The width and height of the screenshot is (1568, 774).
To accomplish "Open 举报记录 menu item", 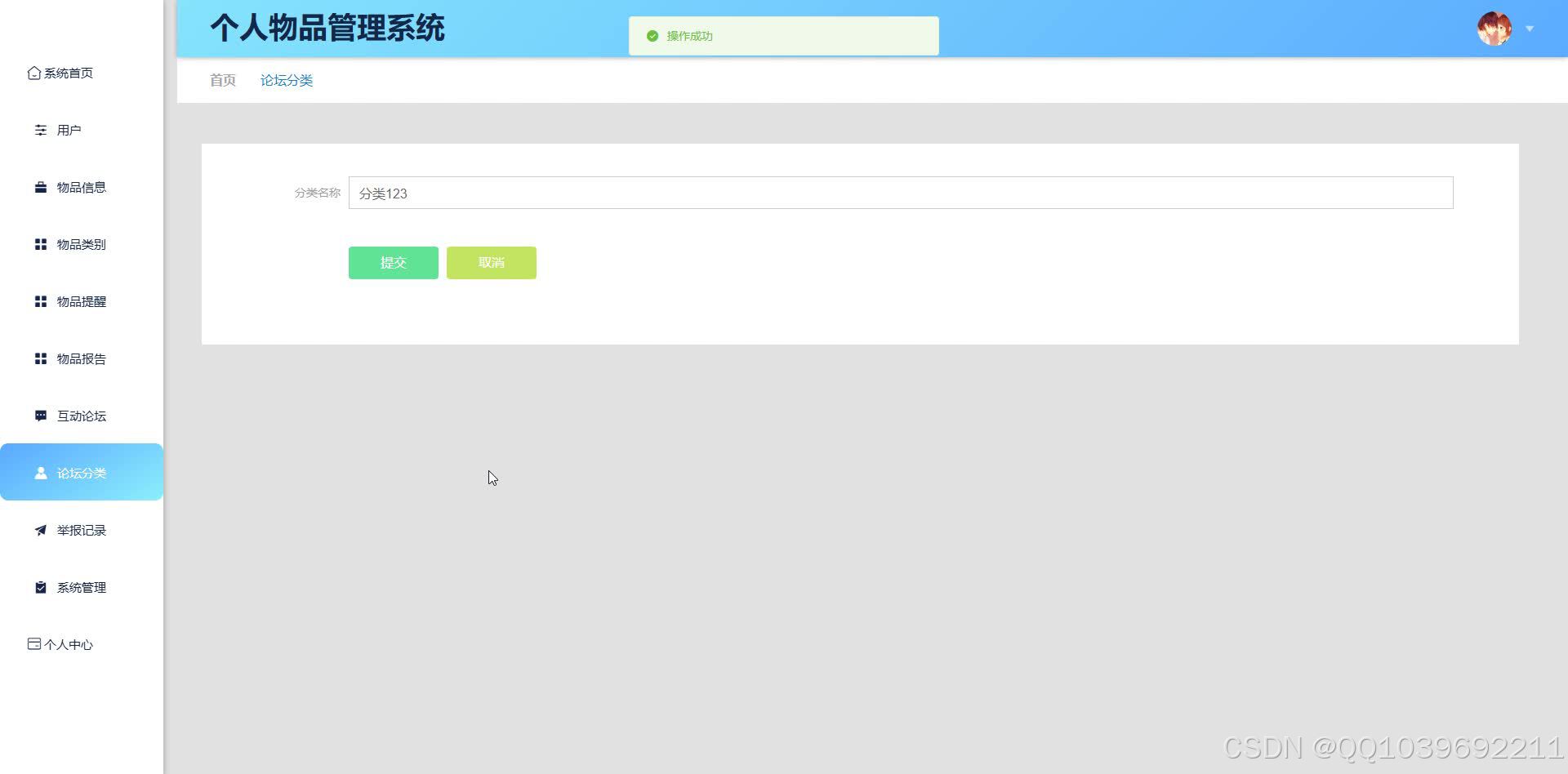I will [82, 530].
